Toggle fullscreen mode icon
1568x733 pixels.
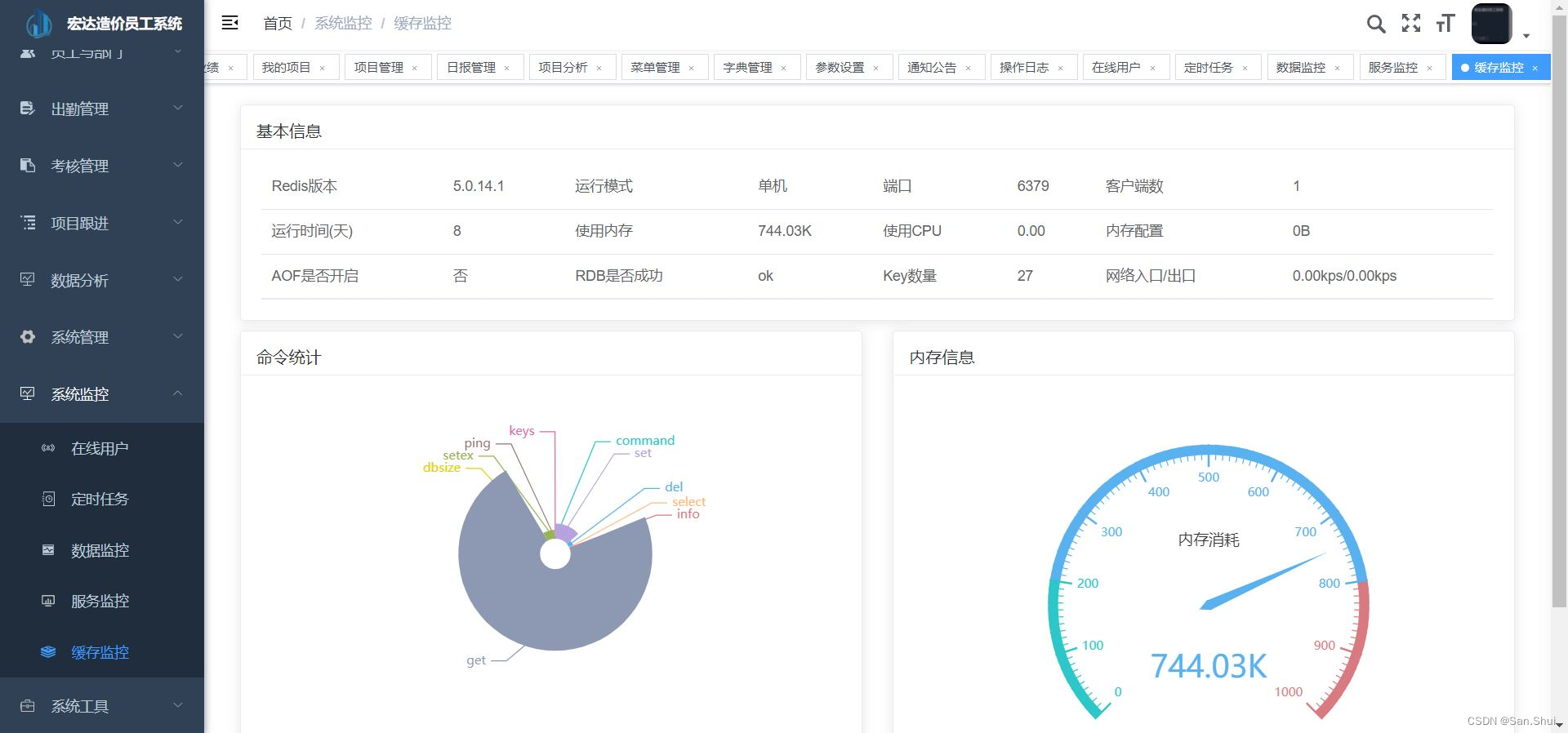[x=1411, y=23]
